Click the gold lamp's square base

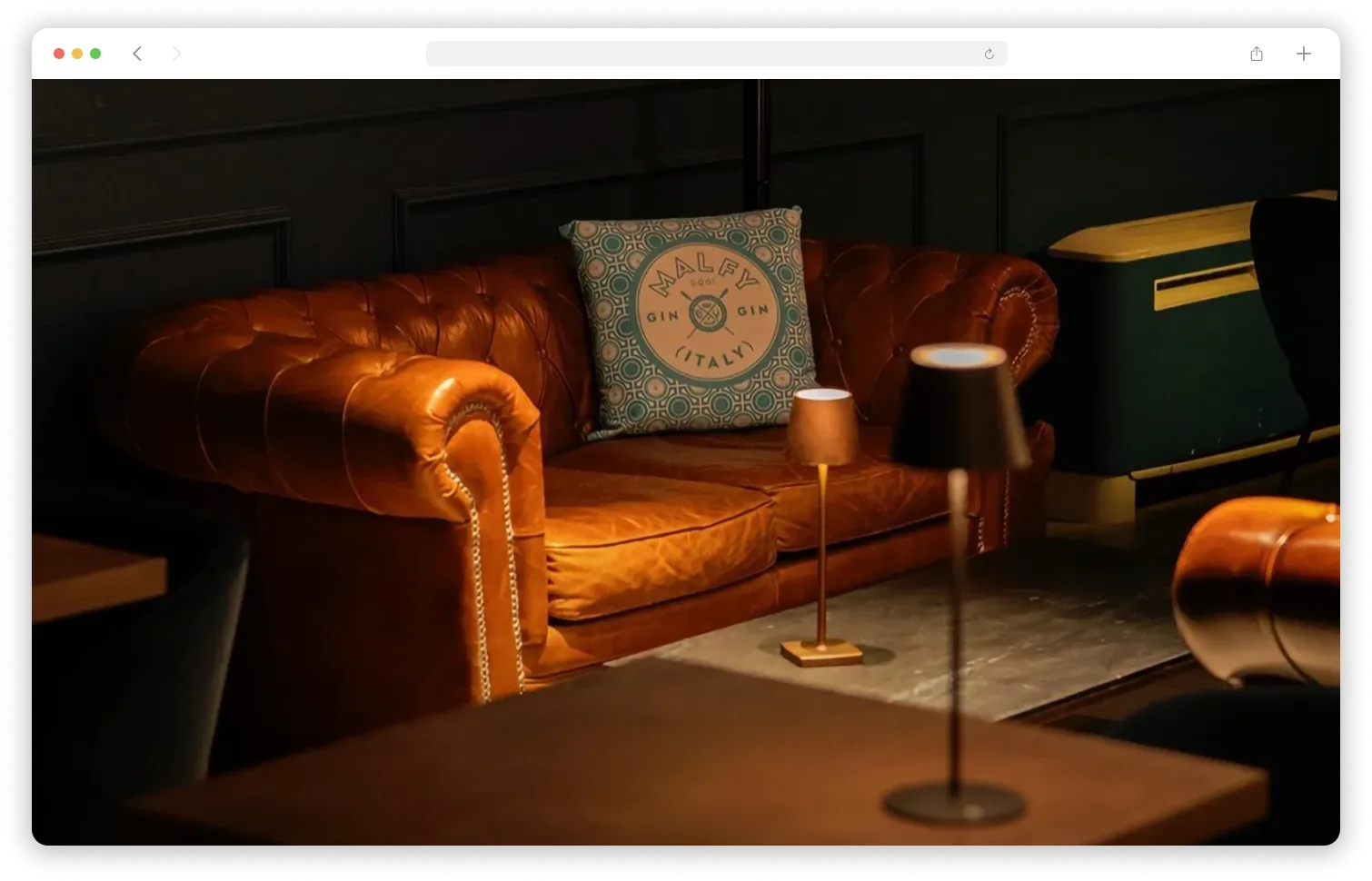click(x=821, y=651)
